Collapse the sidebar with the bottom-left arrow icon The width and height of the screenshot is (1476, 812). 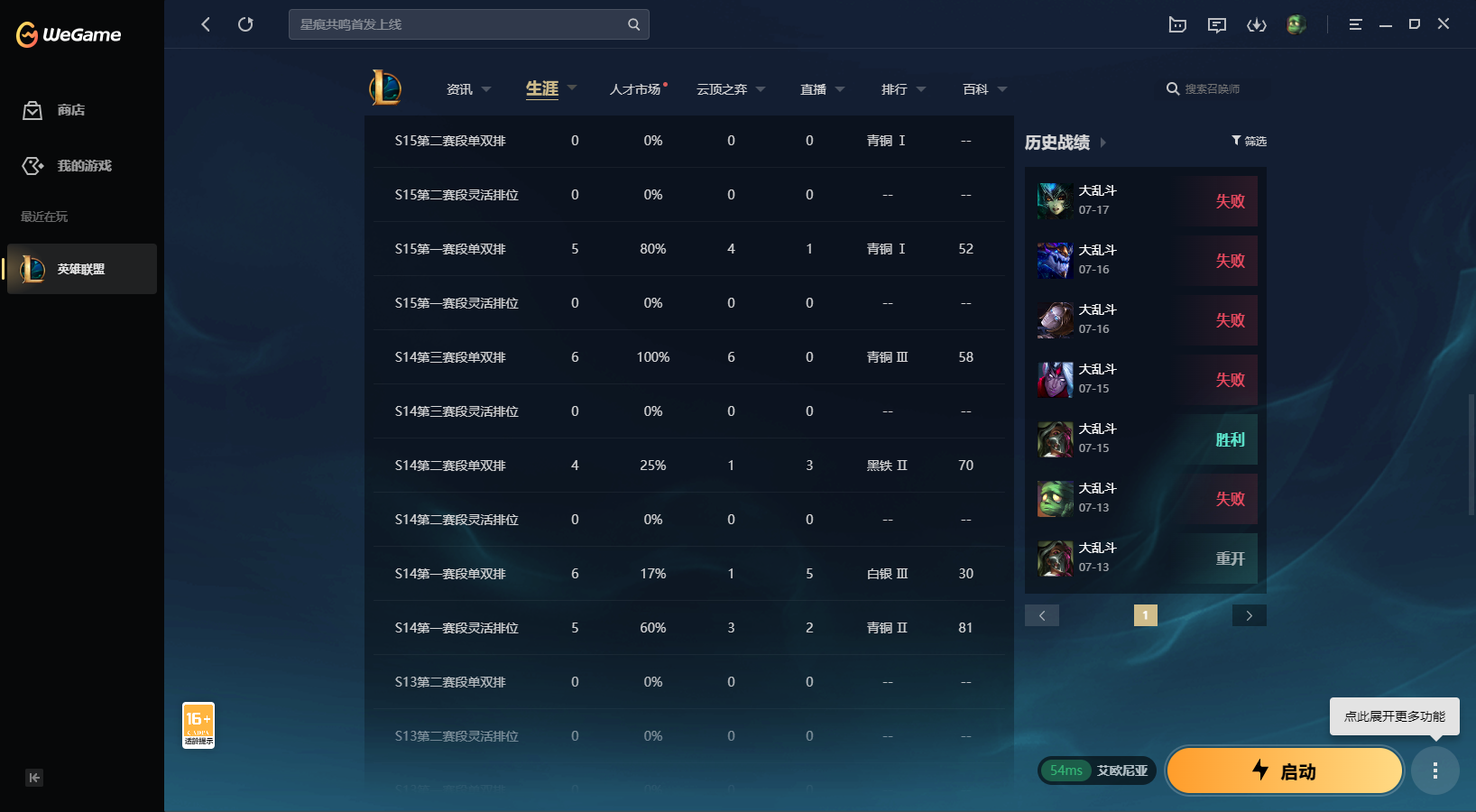tap(34, 778)
